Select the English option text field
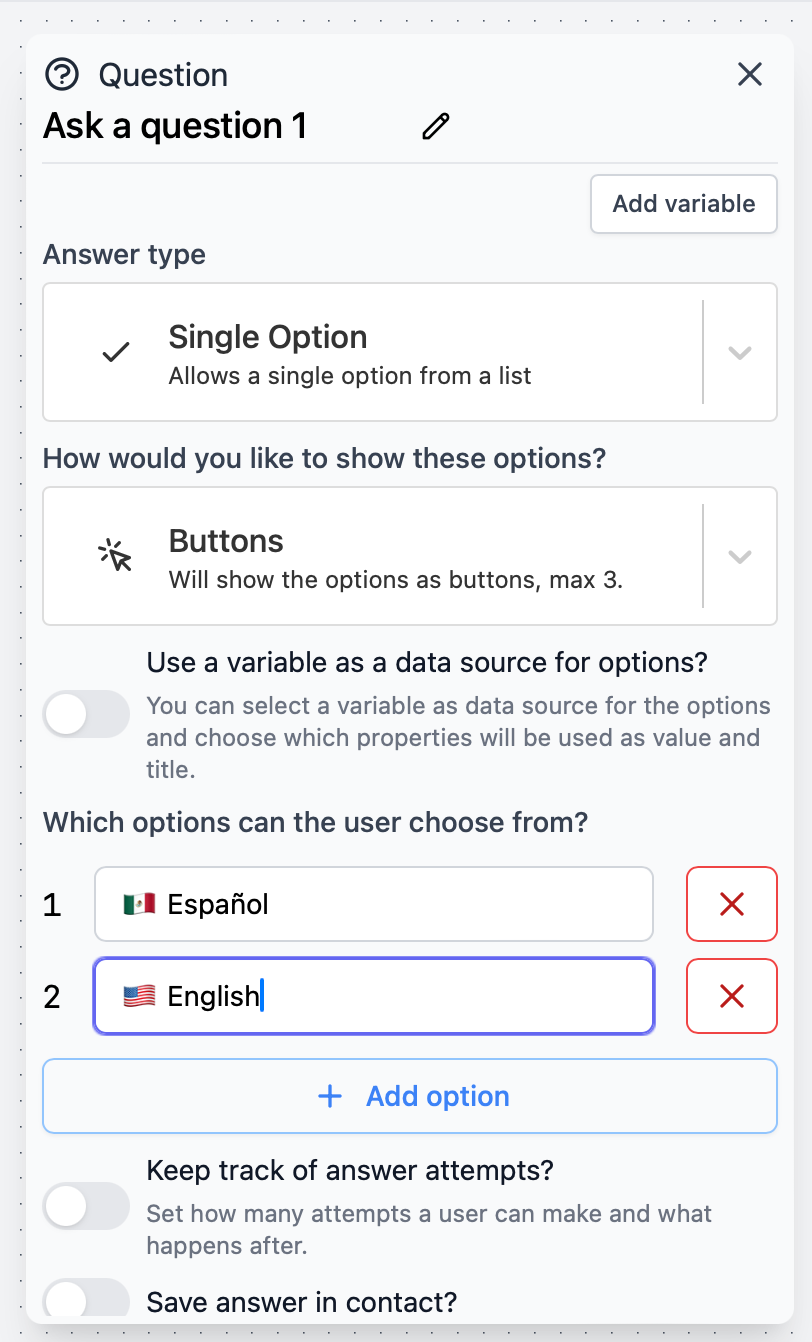This screenshot has width=812, height=1342. (x=374, y=995)
